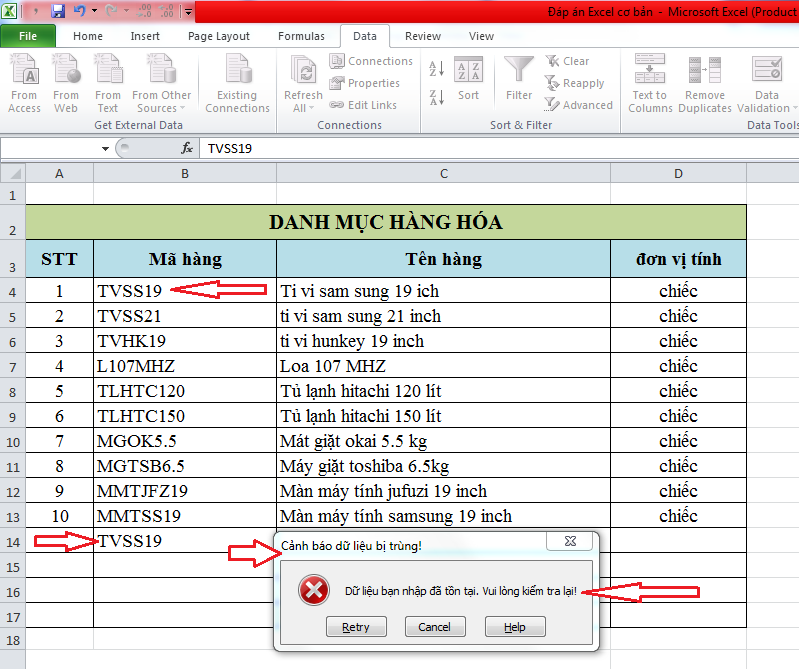Select the Data ribbon tab
The height and width of the screenshot is (669, 799).
[365, 36]
